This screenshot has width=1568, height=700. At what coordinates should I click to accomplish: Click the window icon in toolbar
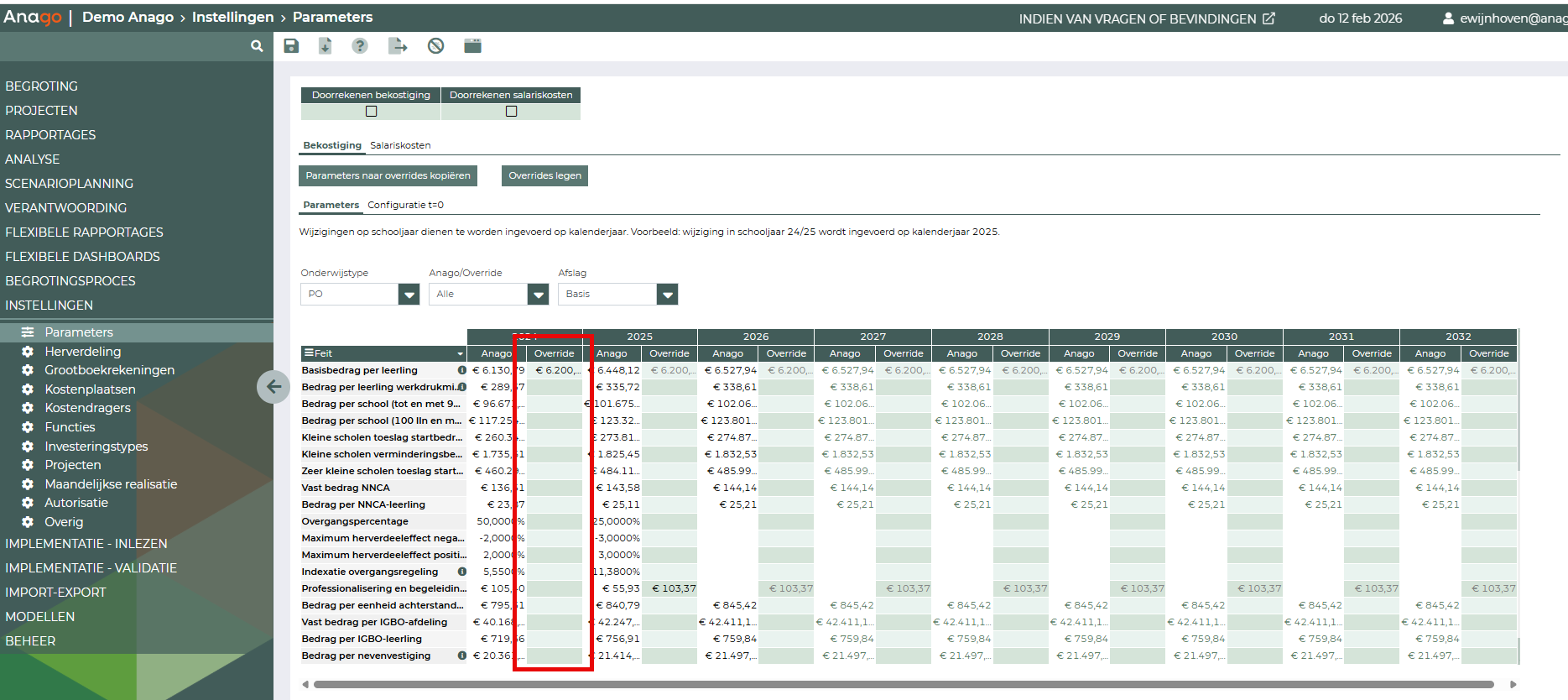coord(473,46)
